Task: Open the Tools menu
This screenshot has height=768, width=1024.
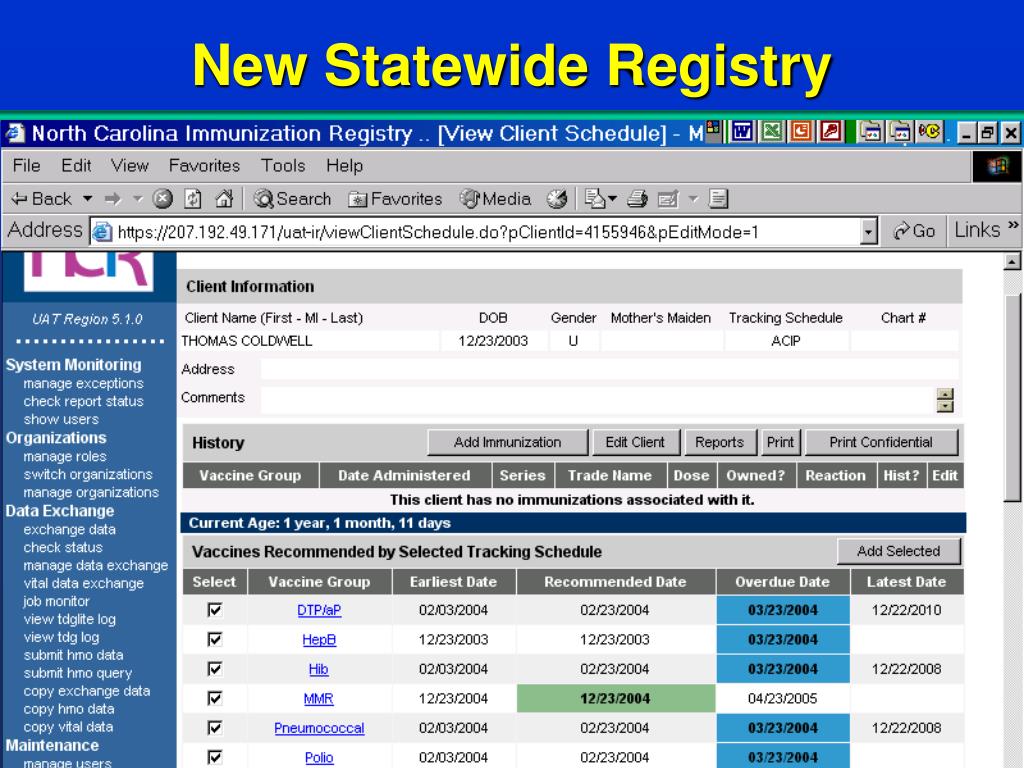Action: (x=283, y=166)
